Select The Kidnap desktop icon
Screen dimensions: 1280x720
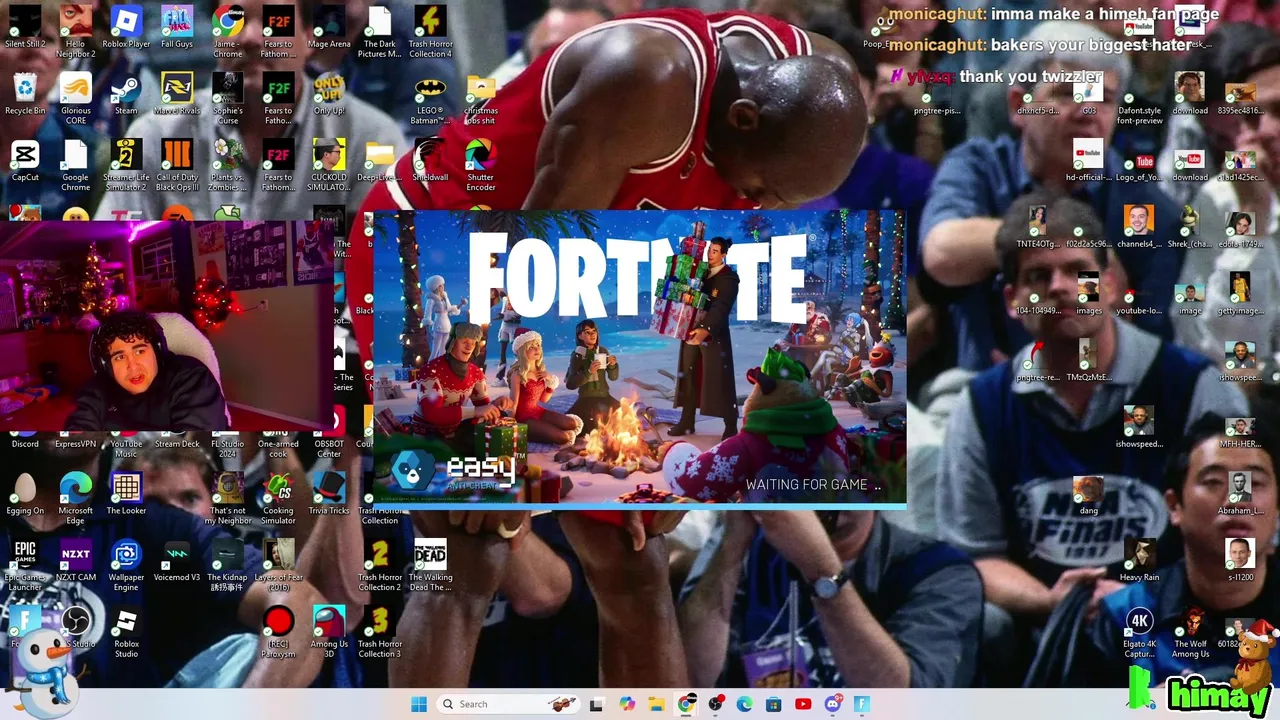[x=228, y=564]
